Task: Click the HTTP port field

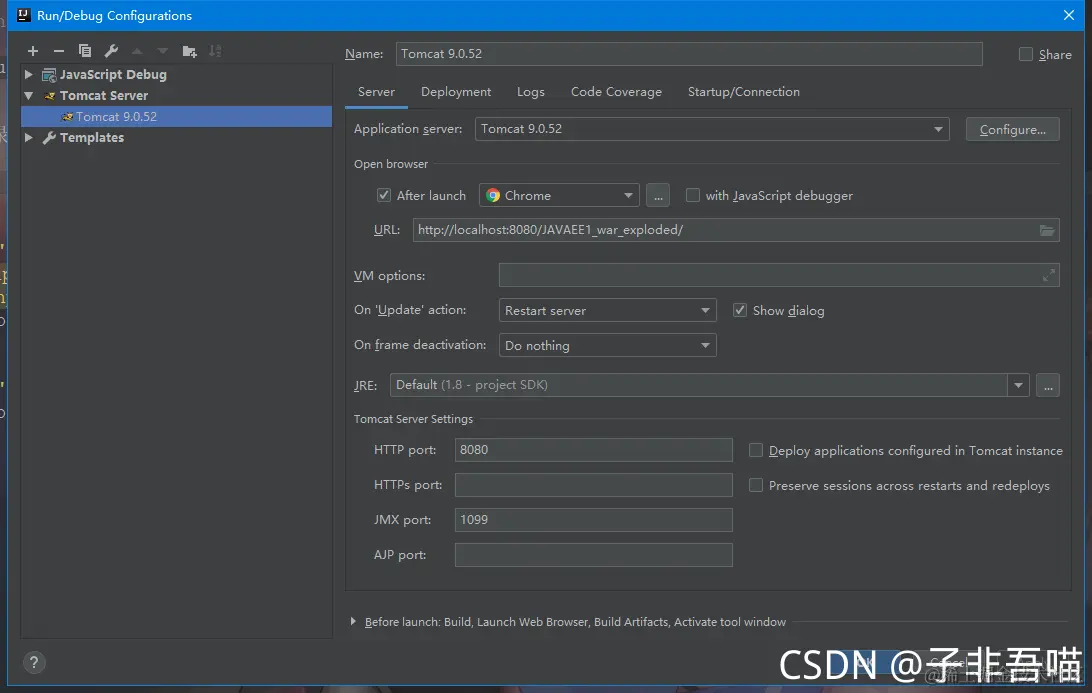Action: (593, 450)
